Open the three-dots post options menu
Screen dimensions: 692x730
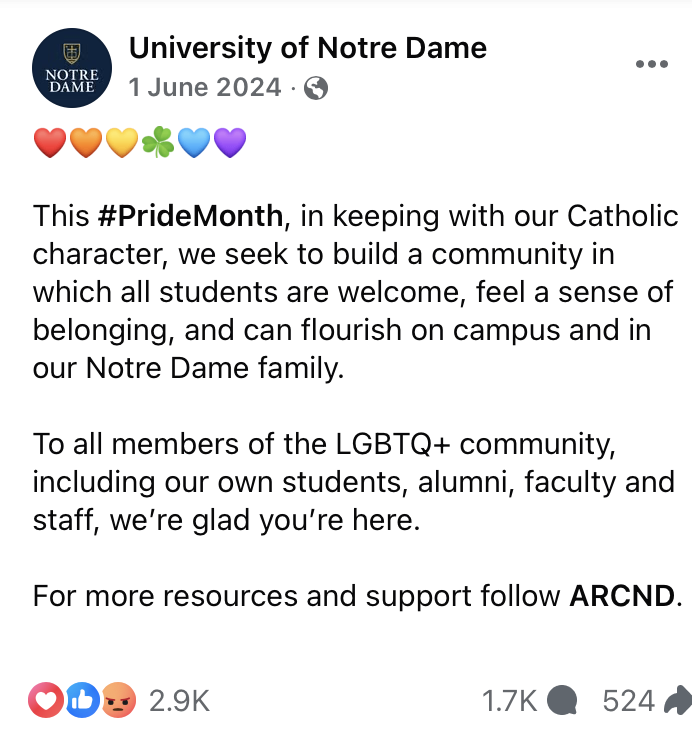tap(651, 65)
